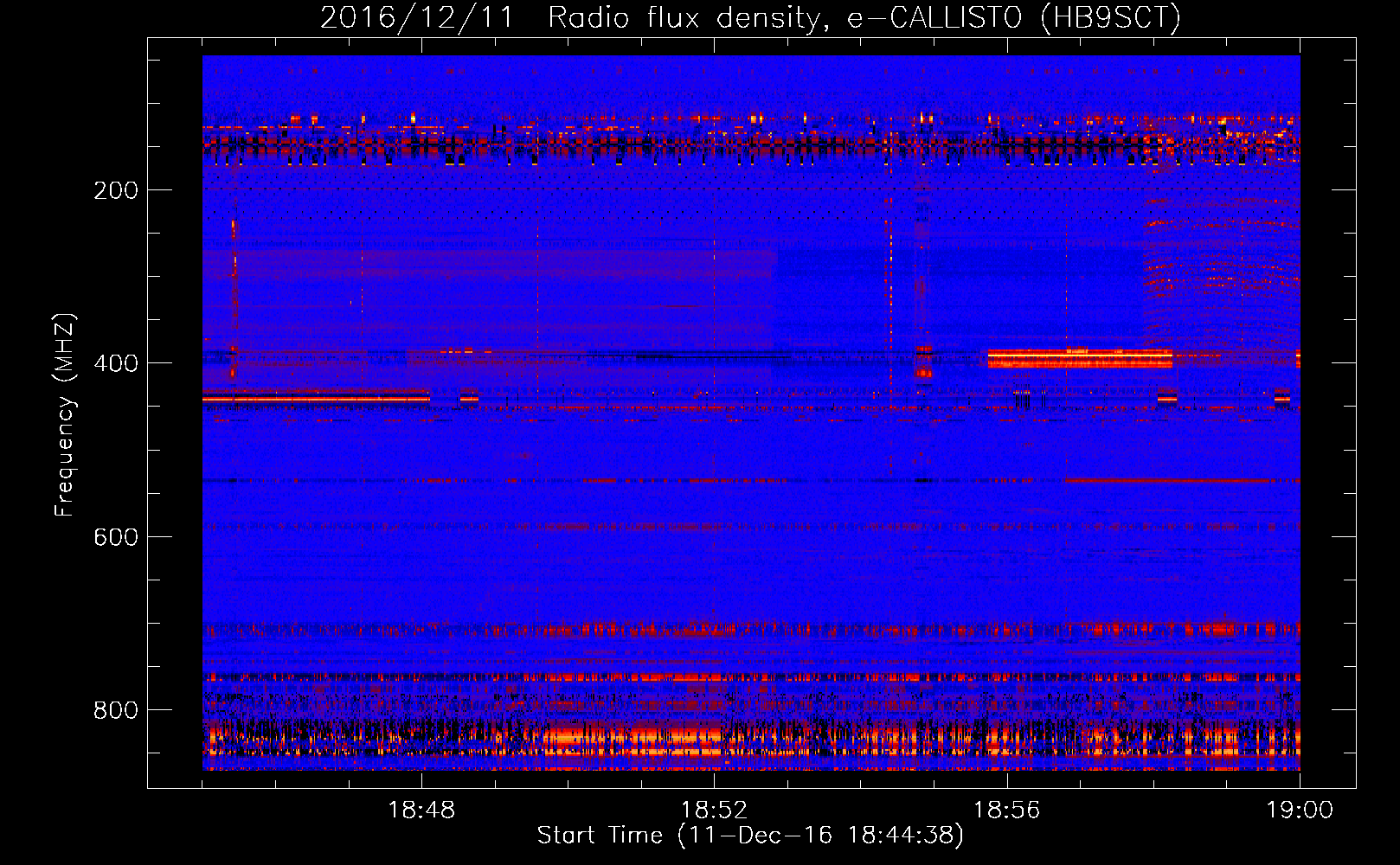Click the 'Start Time (11-Dec-16 18:44:38)' axis label

tap(750, 836)
